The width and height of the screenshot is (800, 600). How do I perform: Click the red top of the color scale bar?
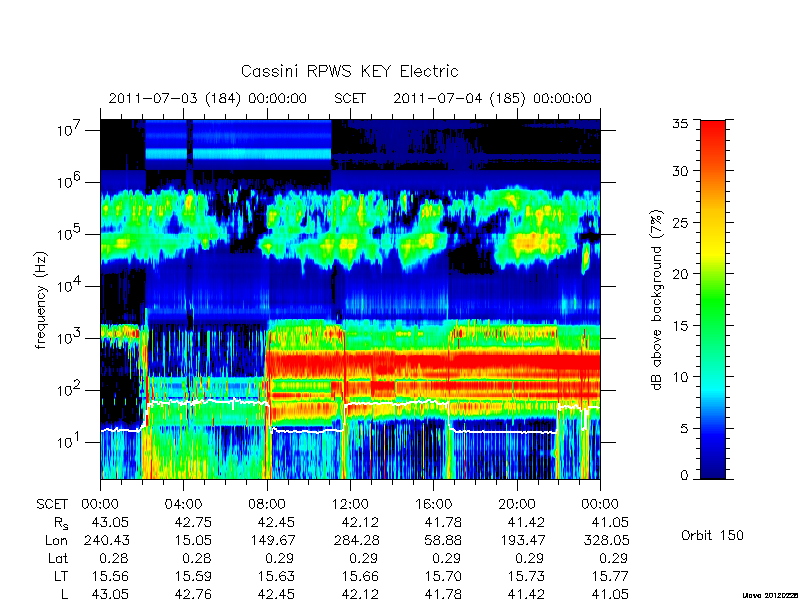713,128
